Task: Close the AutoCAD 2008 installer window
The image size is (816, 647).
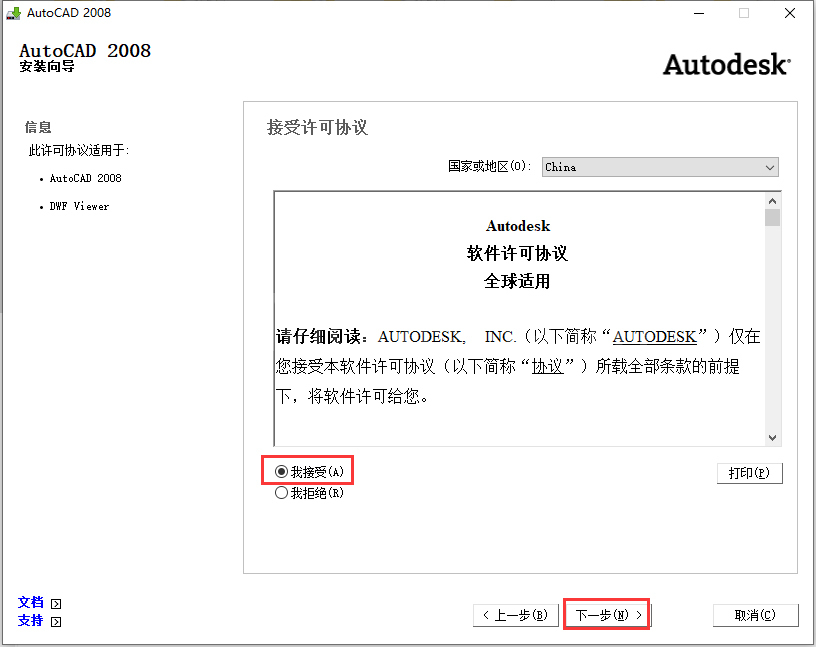Action: (x=789, y=14)
